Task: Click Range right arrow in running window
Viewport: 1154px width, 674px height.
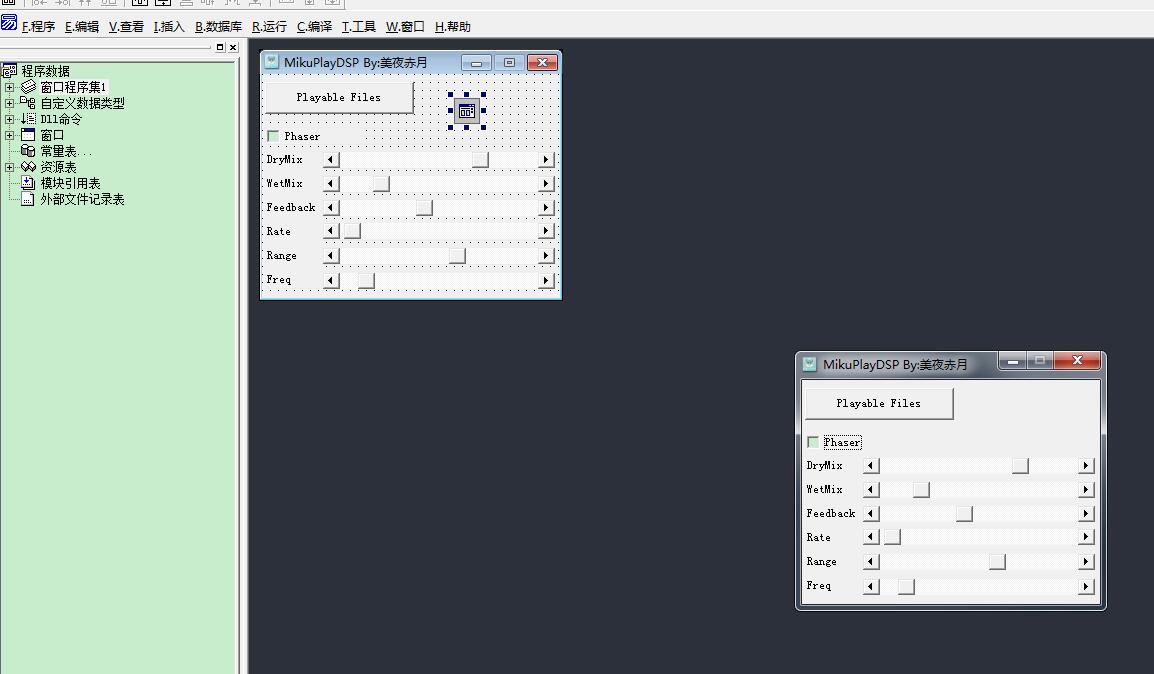Action: 1086,561
